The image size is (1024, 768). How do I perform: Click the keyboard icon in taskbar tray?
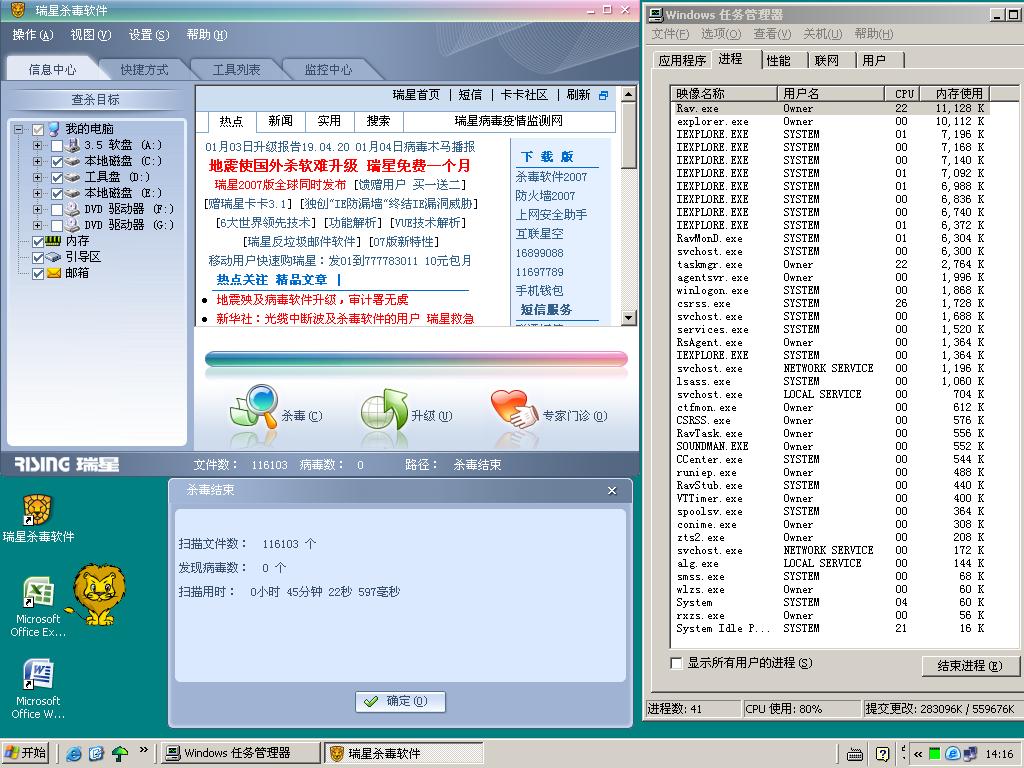pyautogui.click(x=854, y=754)
